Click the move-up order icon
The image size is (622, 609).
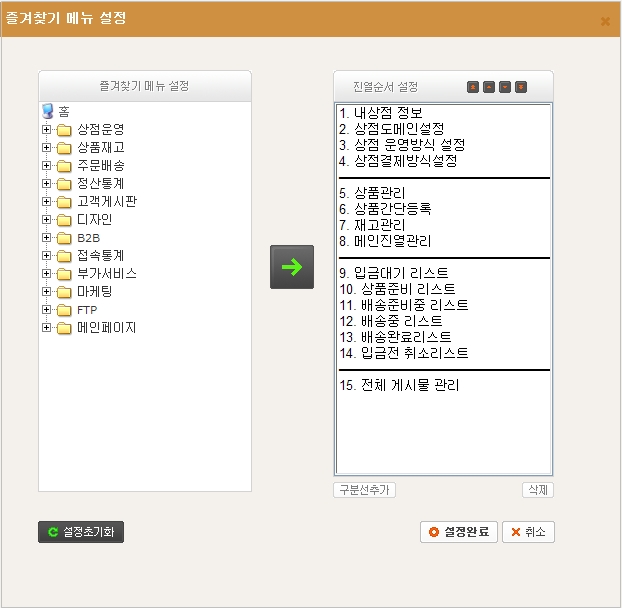[x=489, y=87]
